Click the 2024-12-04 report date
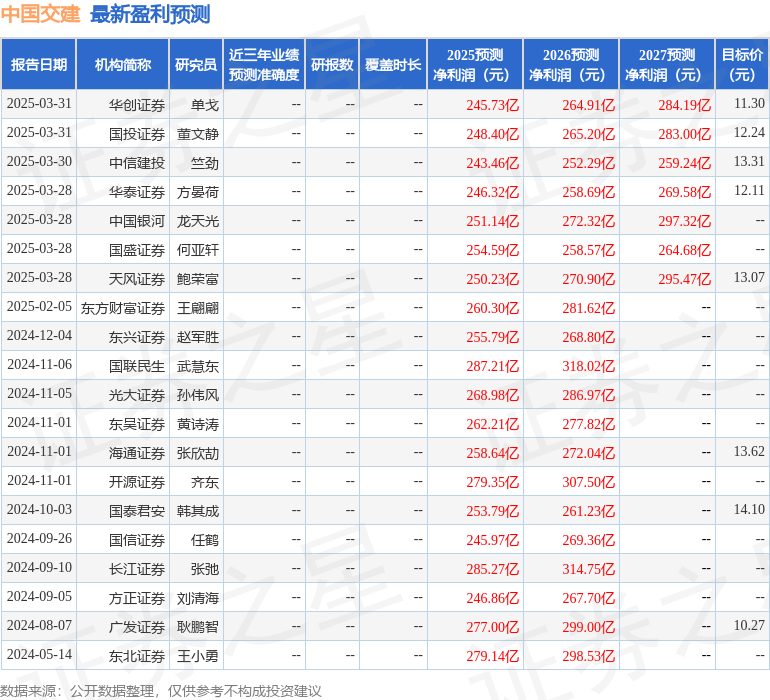 pos(39,335)
